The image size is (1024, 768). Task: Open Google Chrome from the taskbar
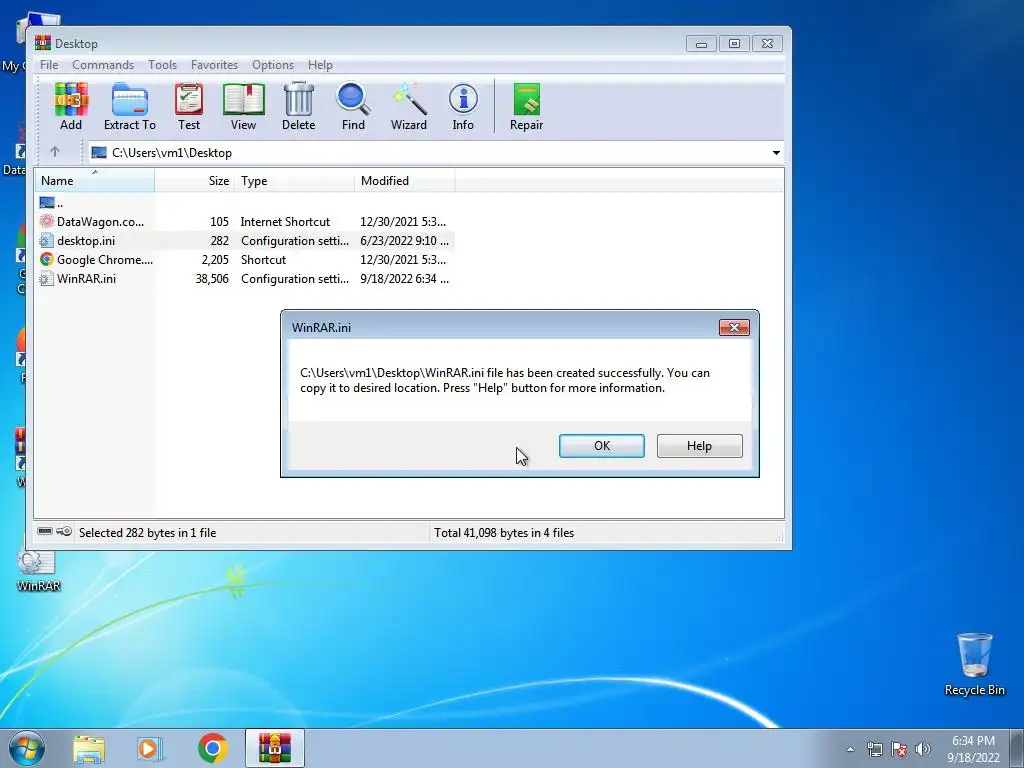(212, 748)
